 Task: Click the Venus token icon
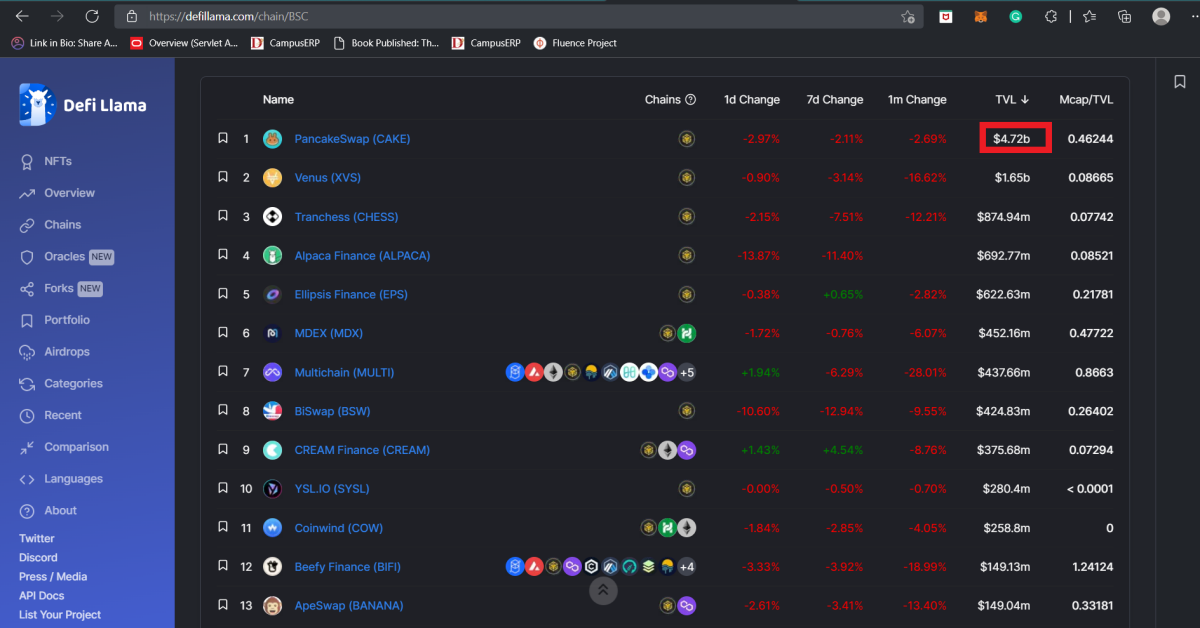point(272,178)
